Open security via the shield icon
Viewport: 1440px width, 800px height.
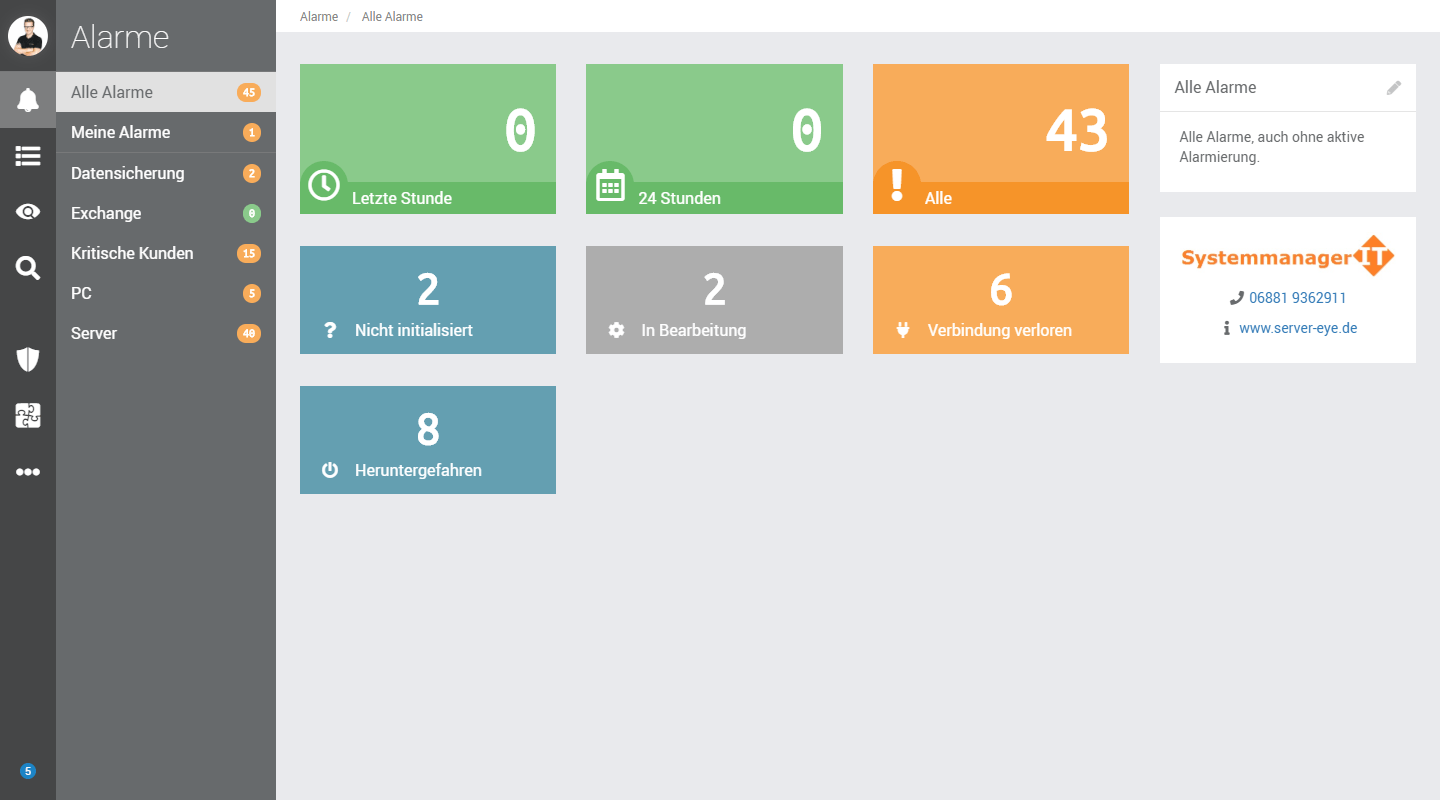(28, 359)
